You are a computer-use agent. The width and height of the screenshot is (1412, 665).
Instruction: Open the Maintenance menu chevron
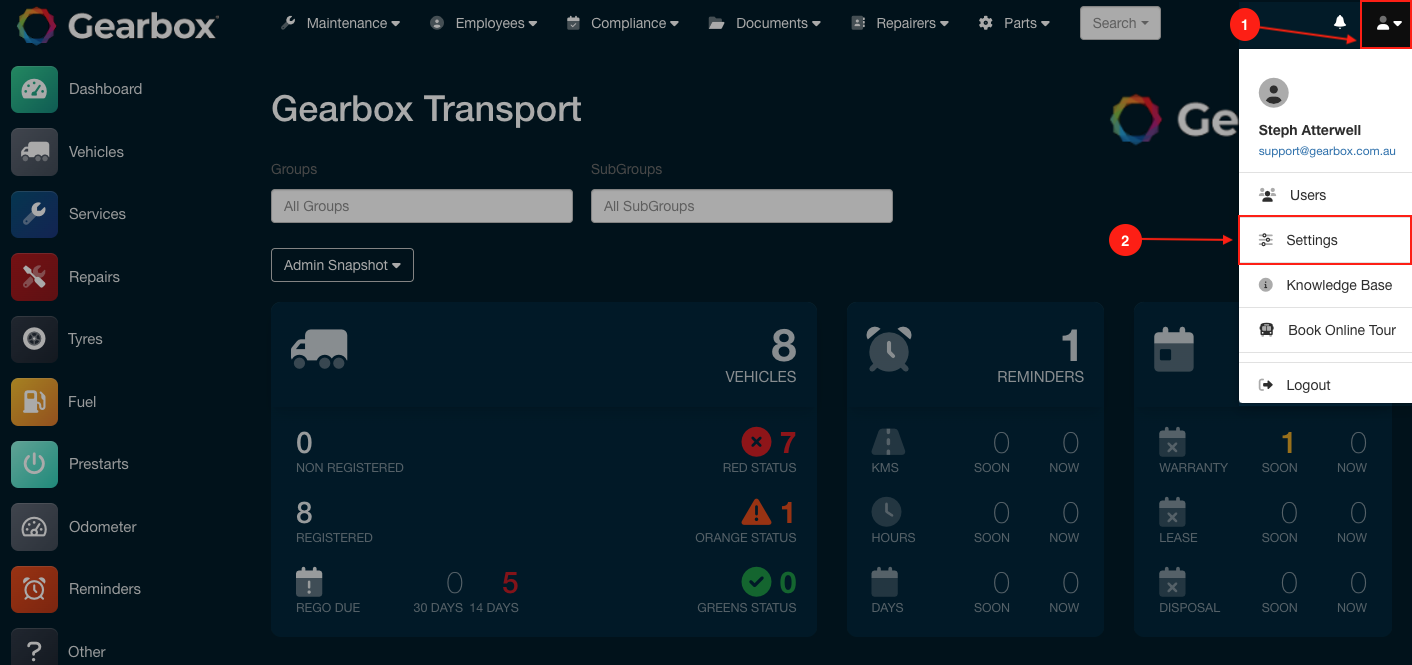pyautogui.click(x=389, y=22)
